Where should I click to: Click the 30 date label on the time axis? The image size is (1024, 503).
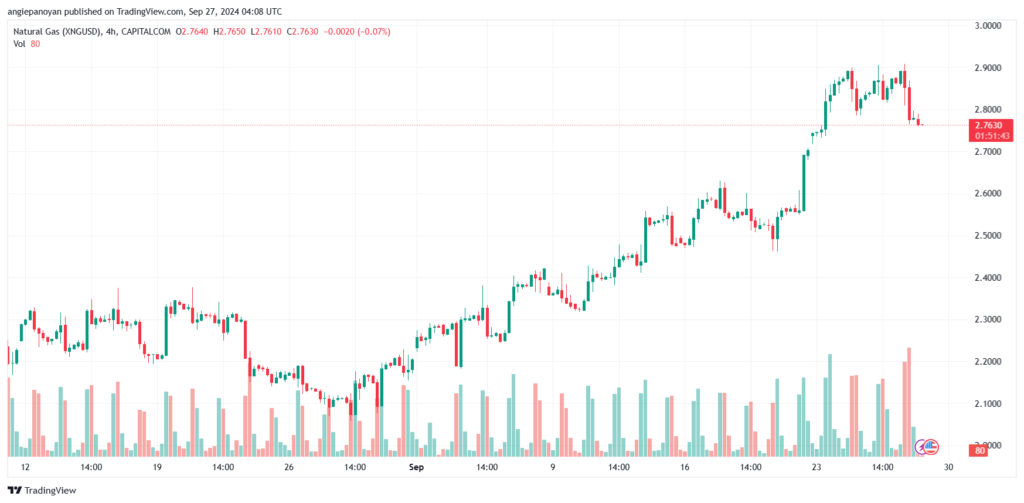click(947, 467)
